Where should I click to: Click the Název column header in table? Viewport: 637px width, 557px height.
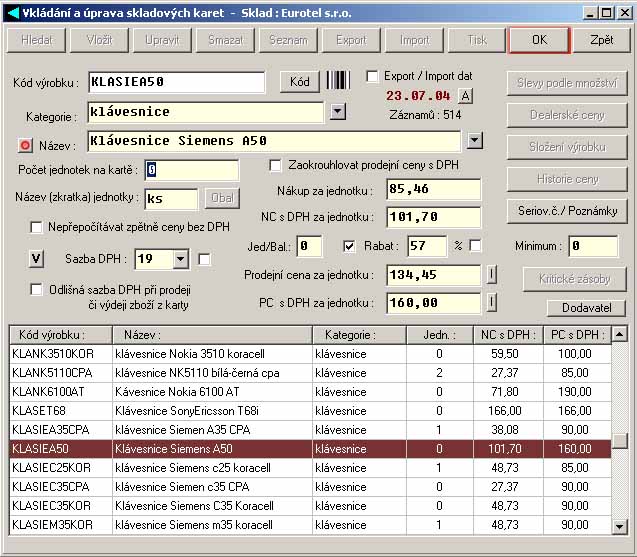212,335
